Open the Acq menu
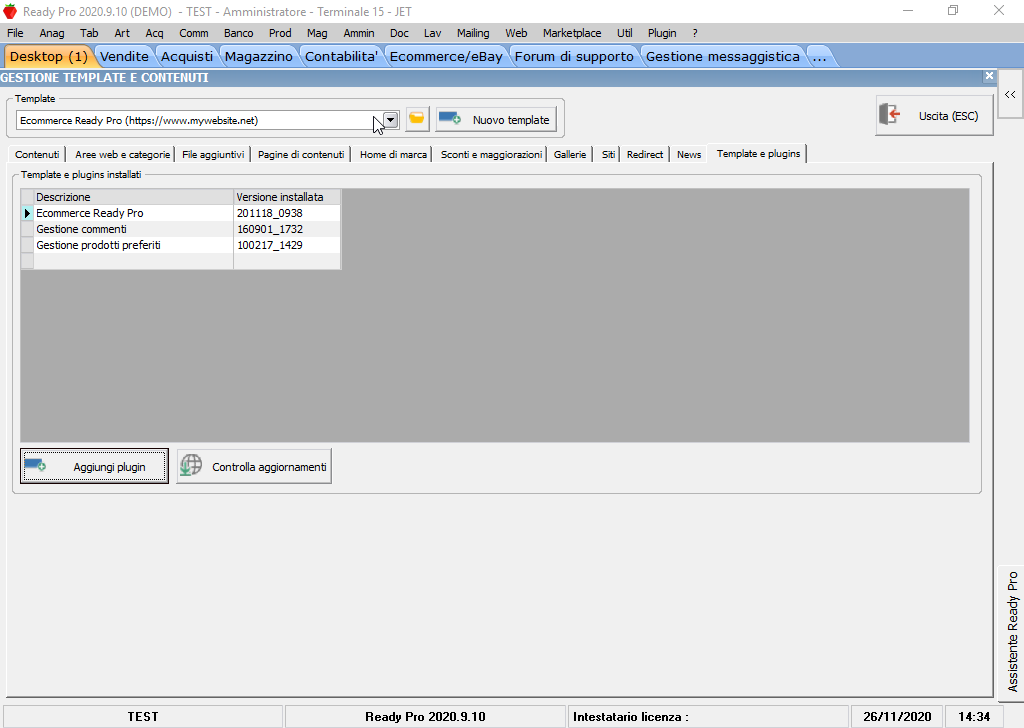Viewport: 1024px width, 728px height. [154, 33]
